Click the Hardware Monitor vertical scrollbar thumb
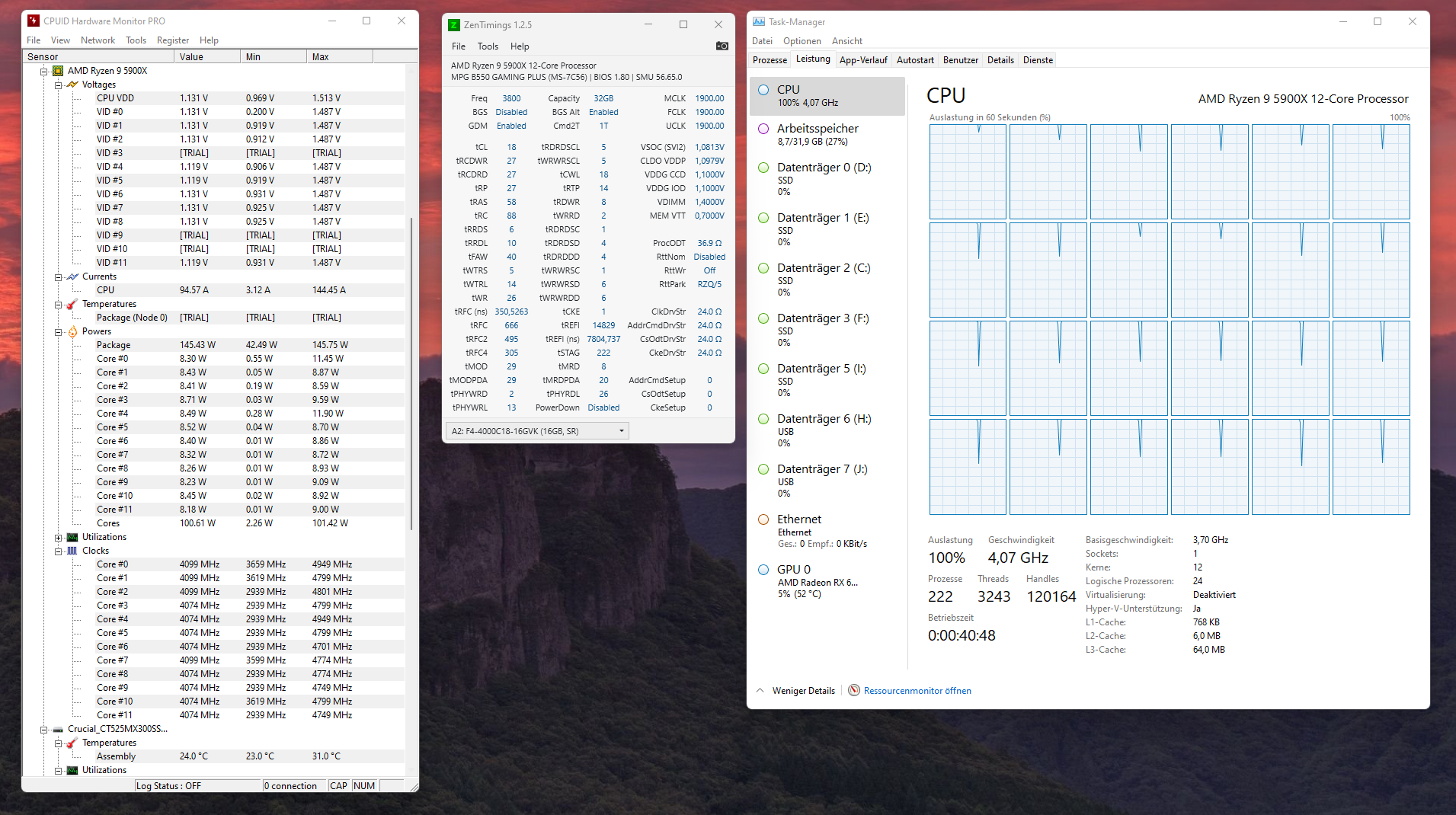Screen dimensions: 1456x815 click(x=411, y=373)
